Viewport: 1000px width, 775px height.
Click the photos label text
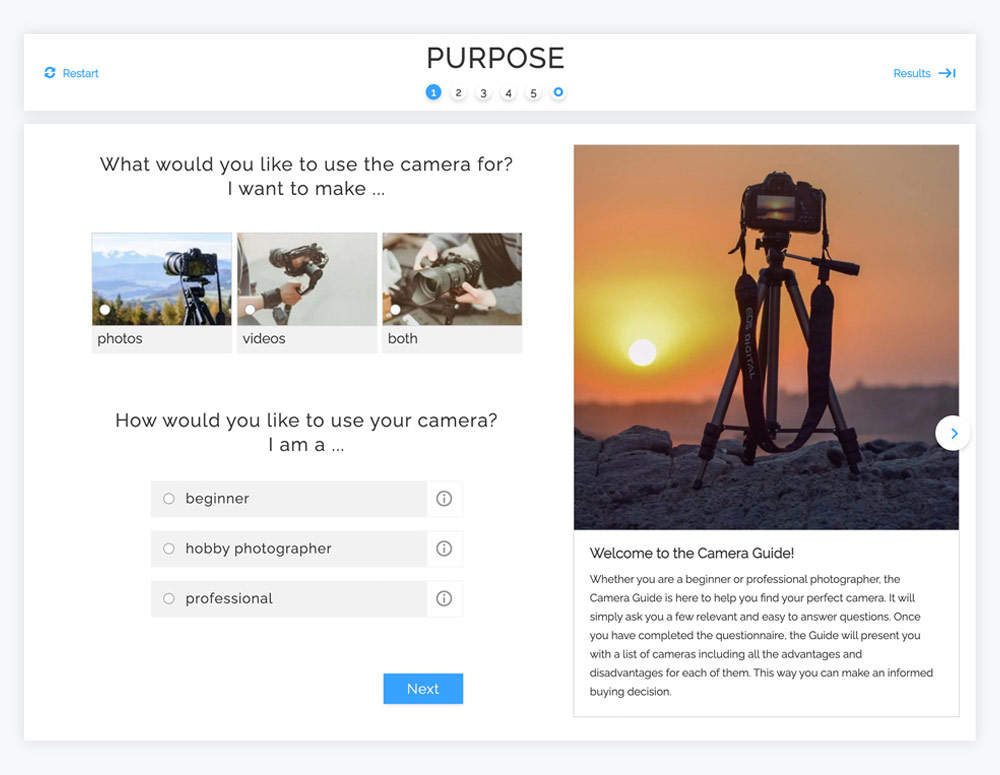[x=120, y=339]
